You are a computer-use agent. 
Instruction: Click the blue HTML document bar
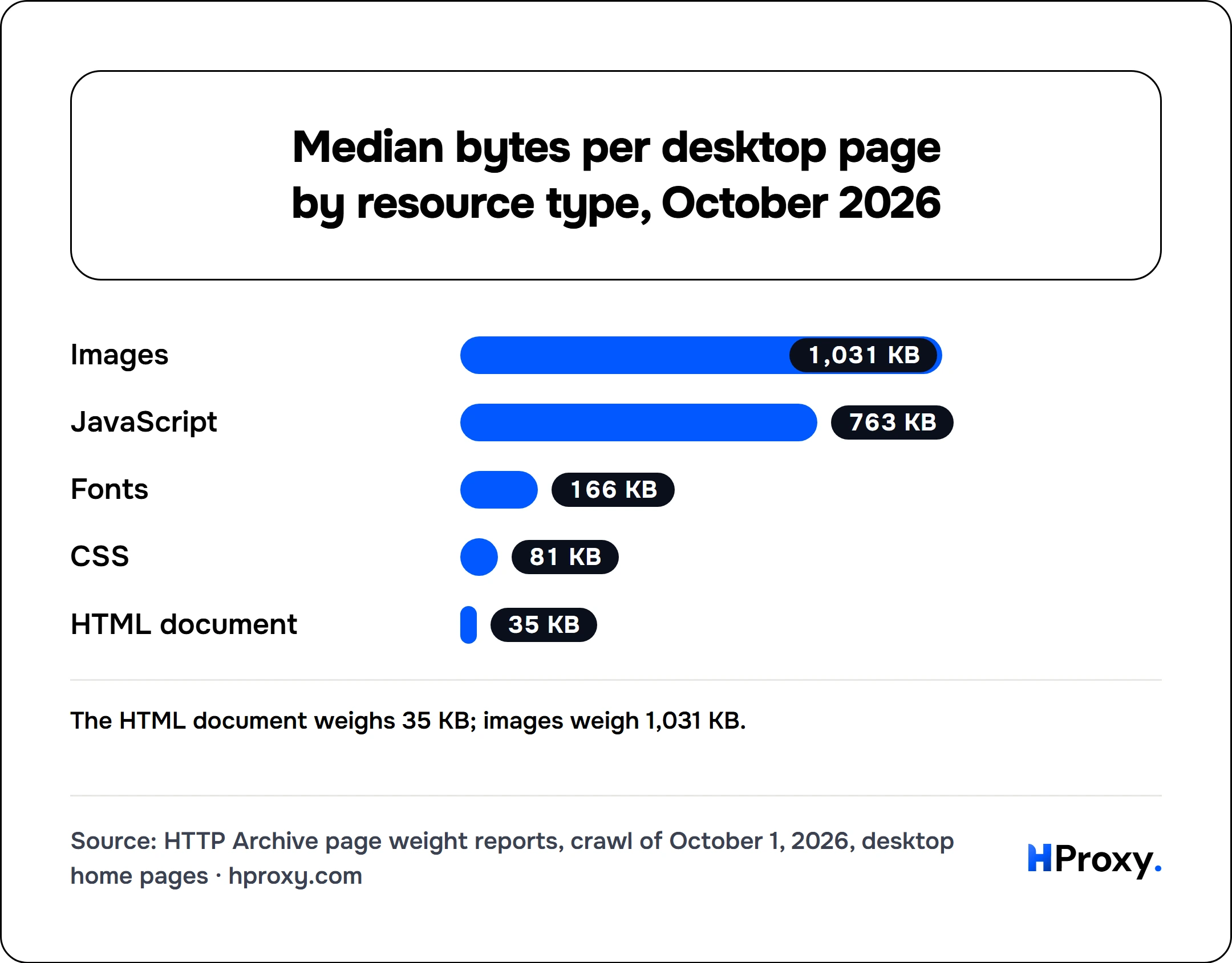tap(468, 625)
